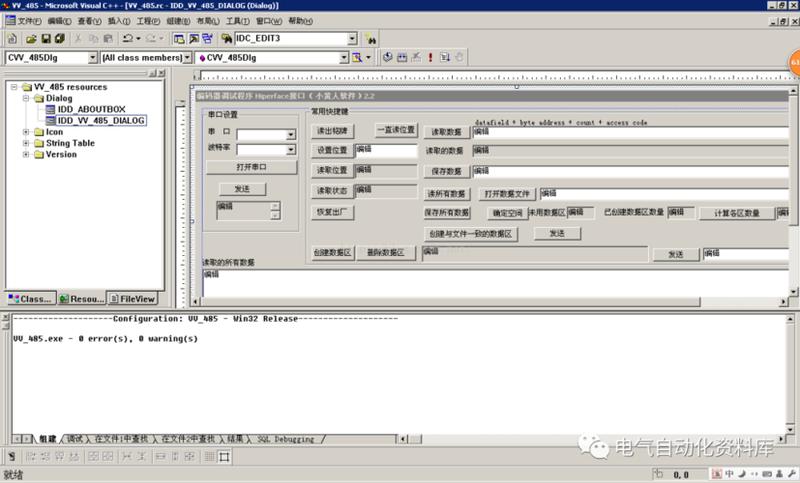Click the red exclamation Execute Program icon
This screenshot has height=483, width=800.
(430, 58)
